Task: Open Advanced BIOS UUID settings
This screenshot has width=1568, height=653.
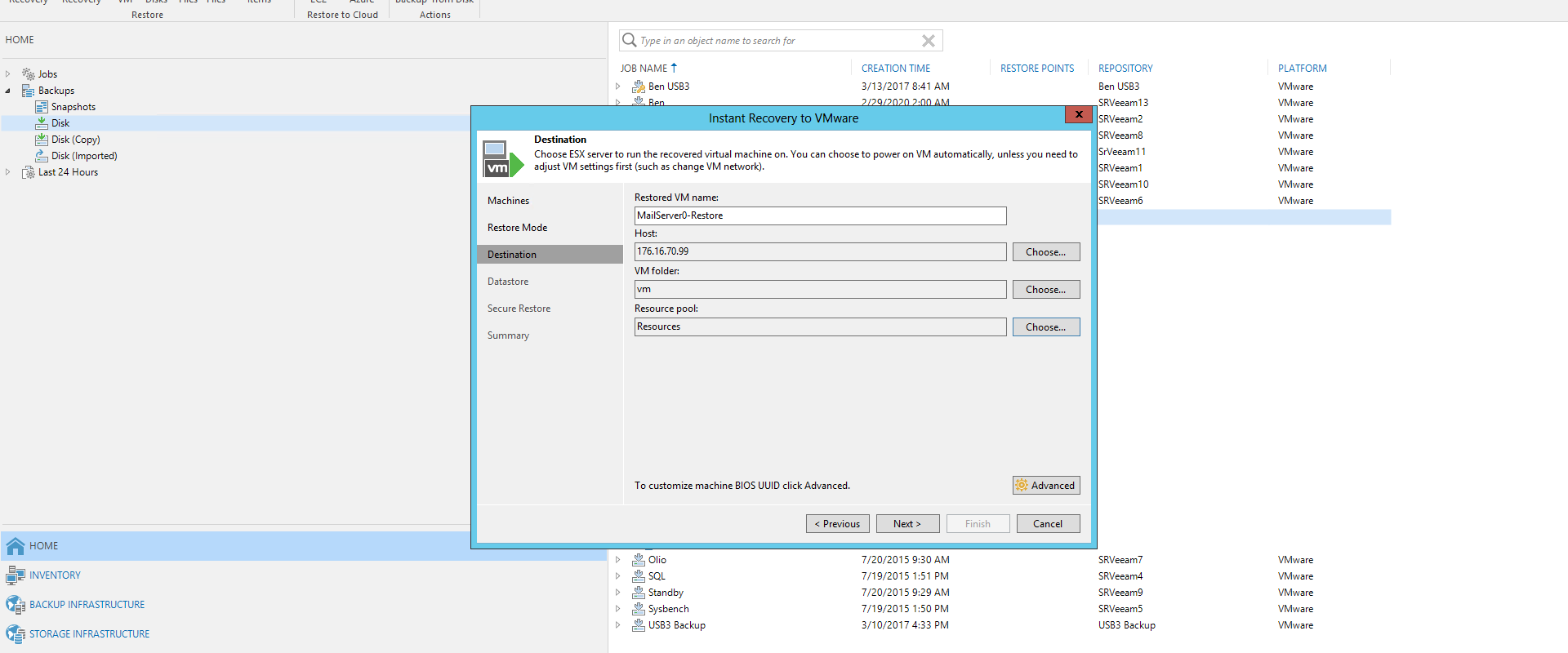Action: (1046, 486)
